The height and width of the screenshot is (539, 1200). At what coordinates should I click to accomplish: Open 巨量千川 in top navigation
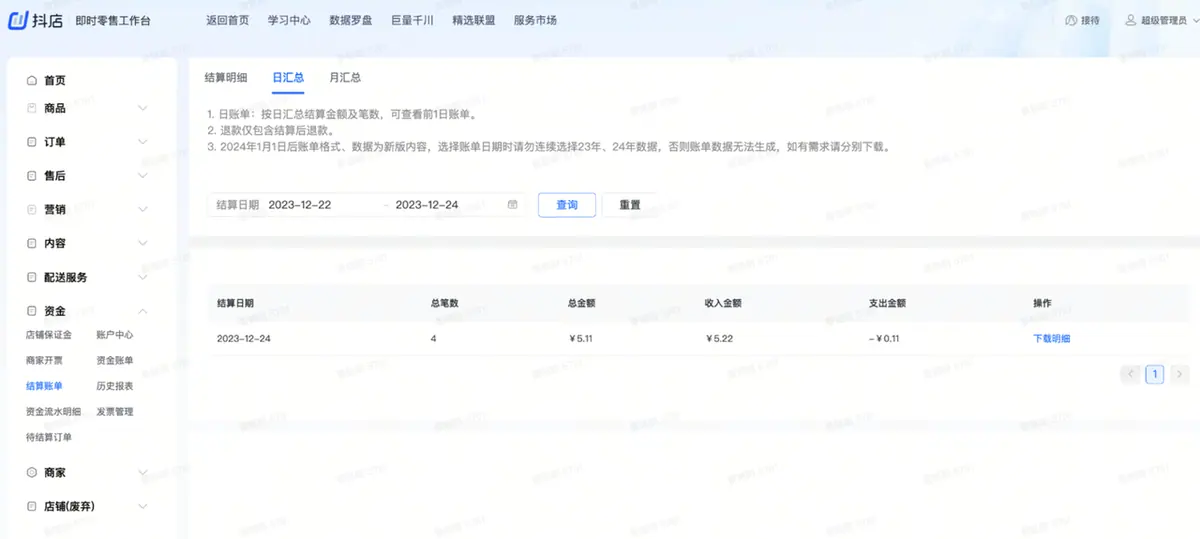pyautogui.click(x=412, y=20)
